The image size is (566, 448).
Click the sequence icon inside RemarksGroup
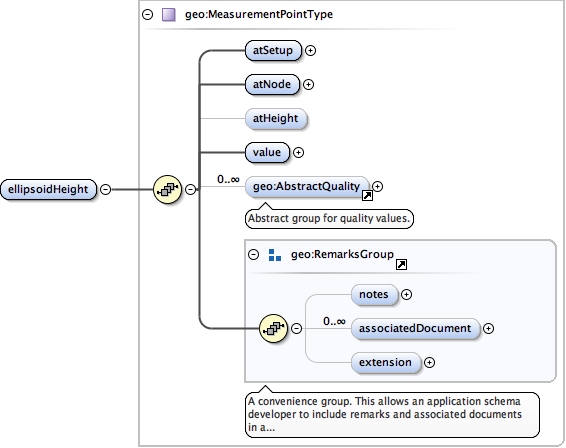click(273, 328)
